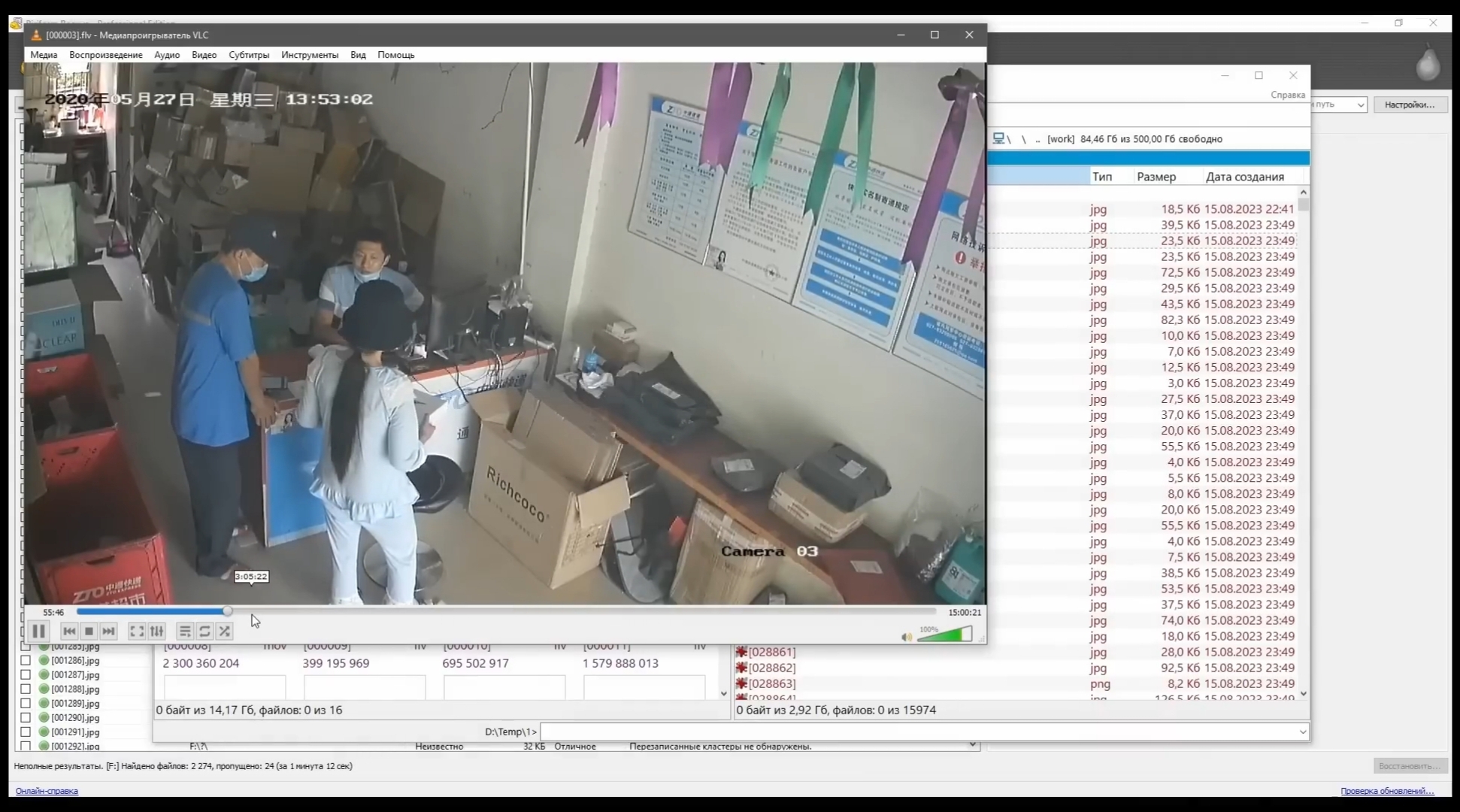Image resolution: width=1460 pixels, height=812 pixels.
Task: Check the [001286].jpg file checkbox
Action: coord(26,661)
